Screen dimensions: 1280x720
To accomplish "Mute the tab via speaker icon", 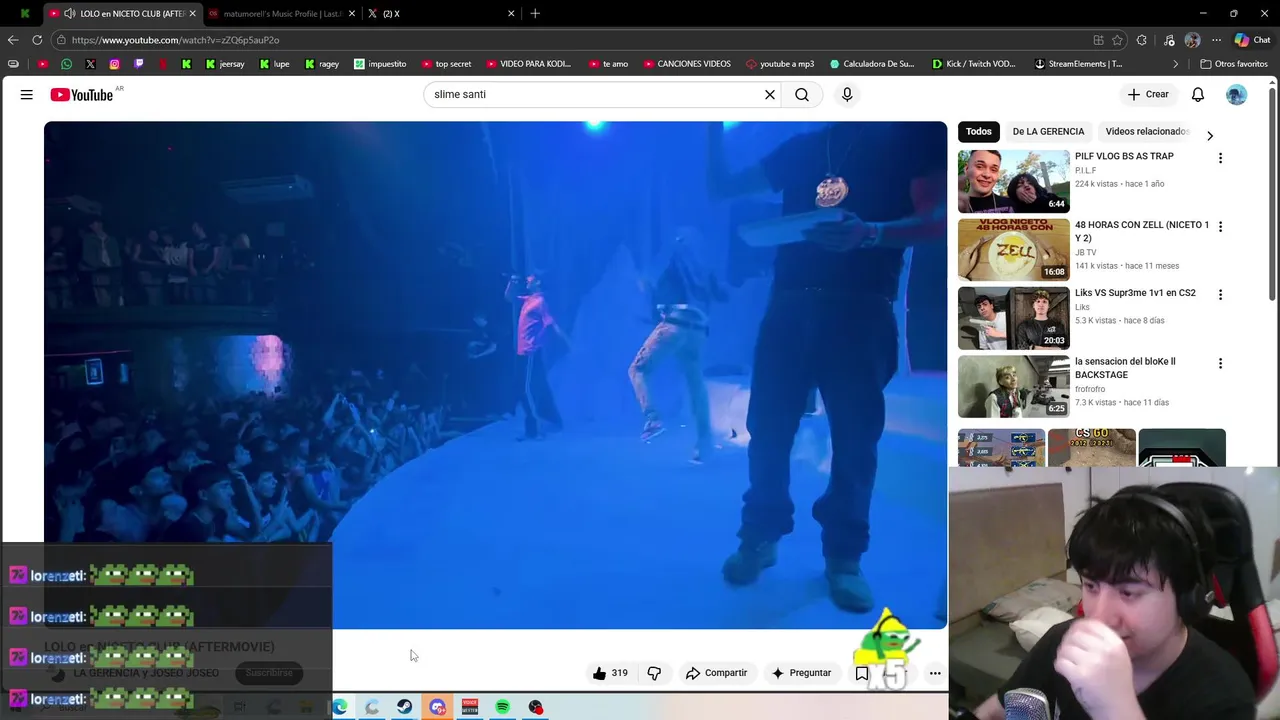I will pyautogui.click(x=70, y=14).
